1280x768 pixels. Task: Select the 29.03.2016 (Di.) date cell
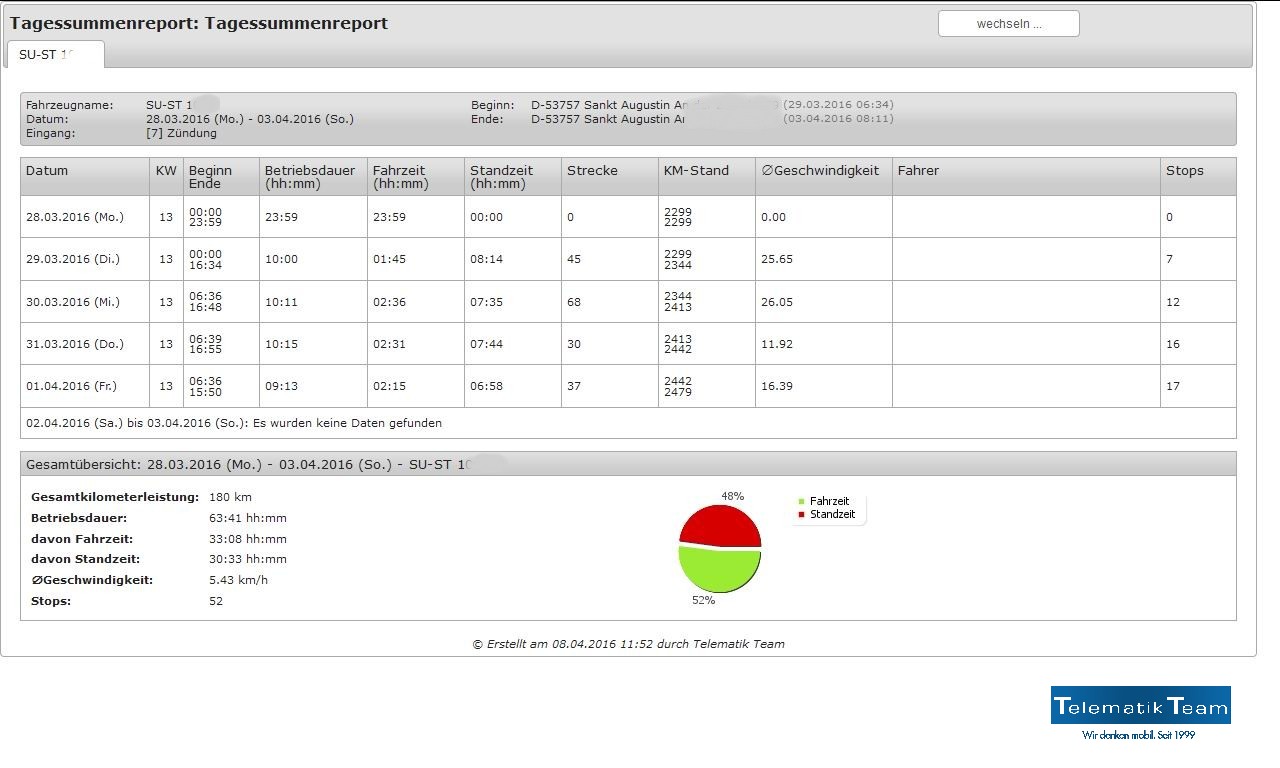point(73,259)
